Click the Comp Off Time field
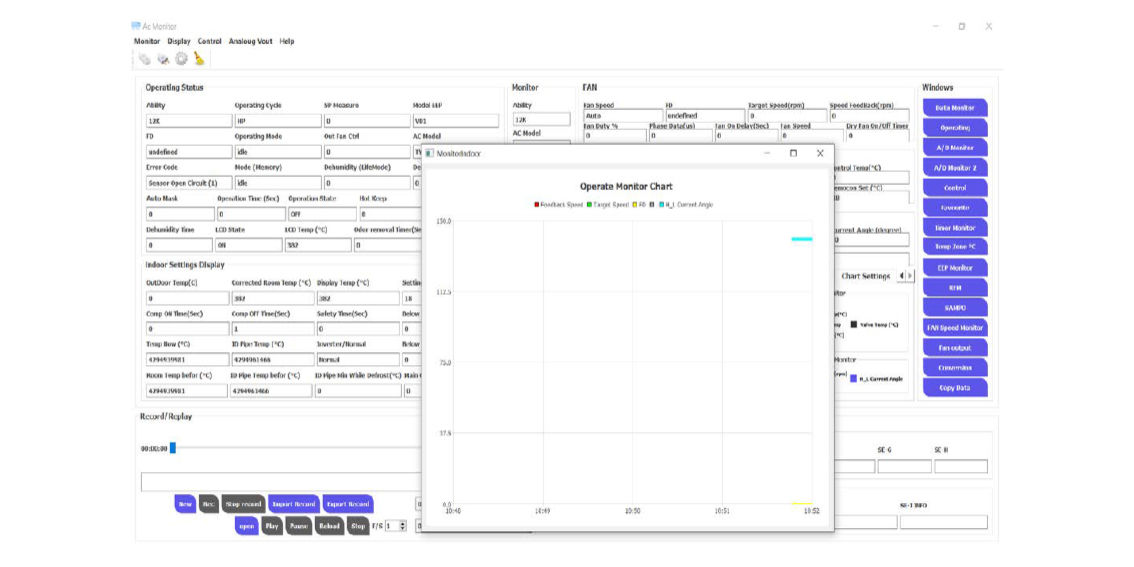 272,328
